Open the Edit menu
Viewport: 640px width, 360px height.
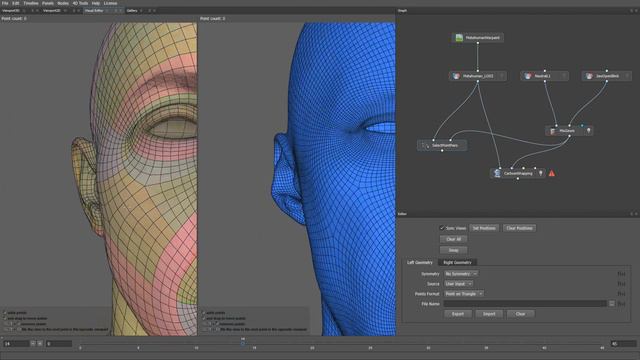tap(16, 3)
